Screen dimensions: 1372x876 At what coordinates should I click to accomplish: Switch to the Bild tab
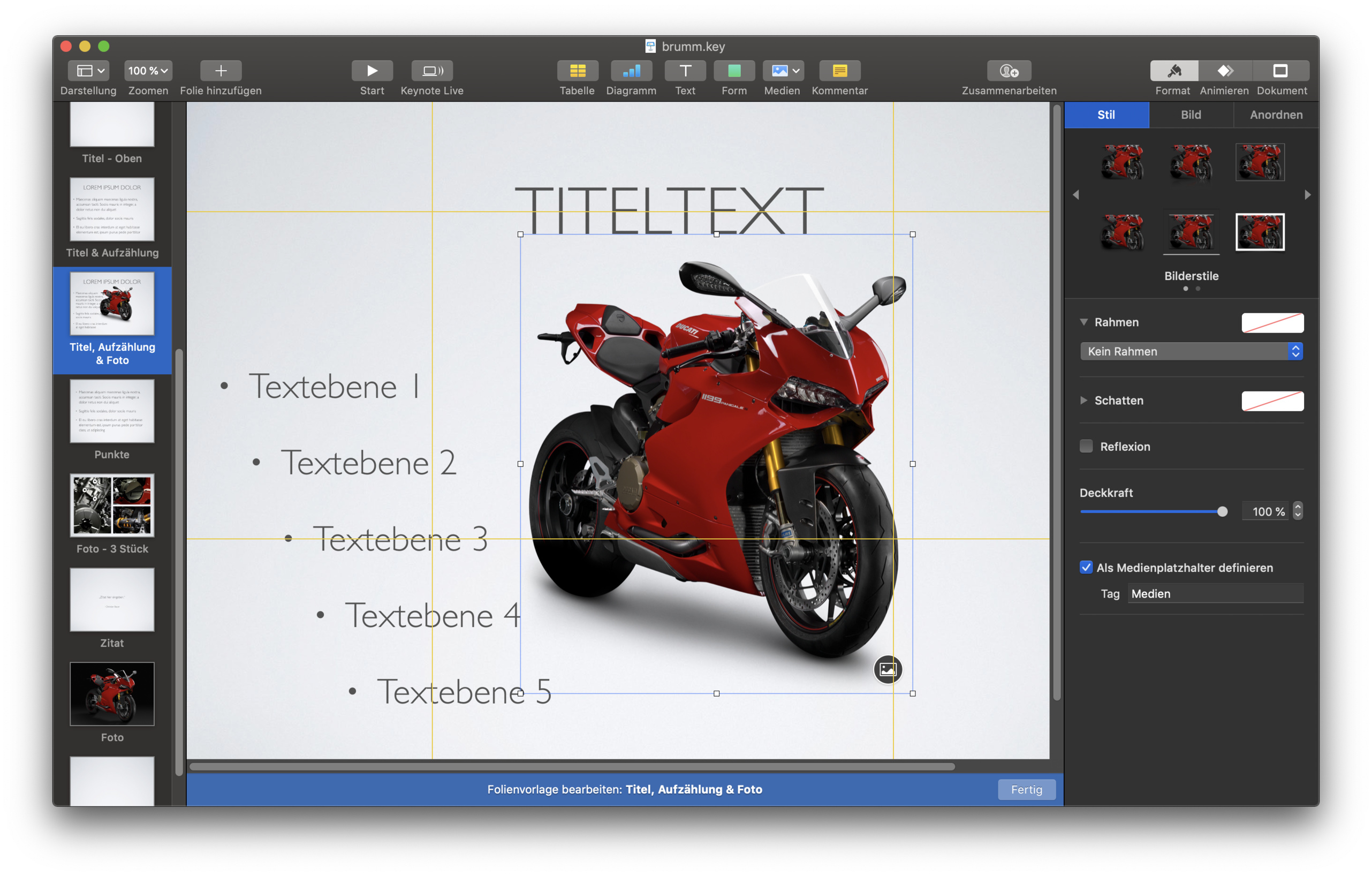point(1190,115)
